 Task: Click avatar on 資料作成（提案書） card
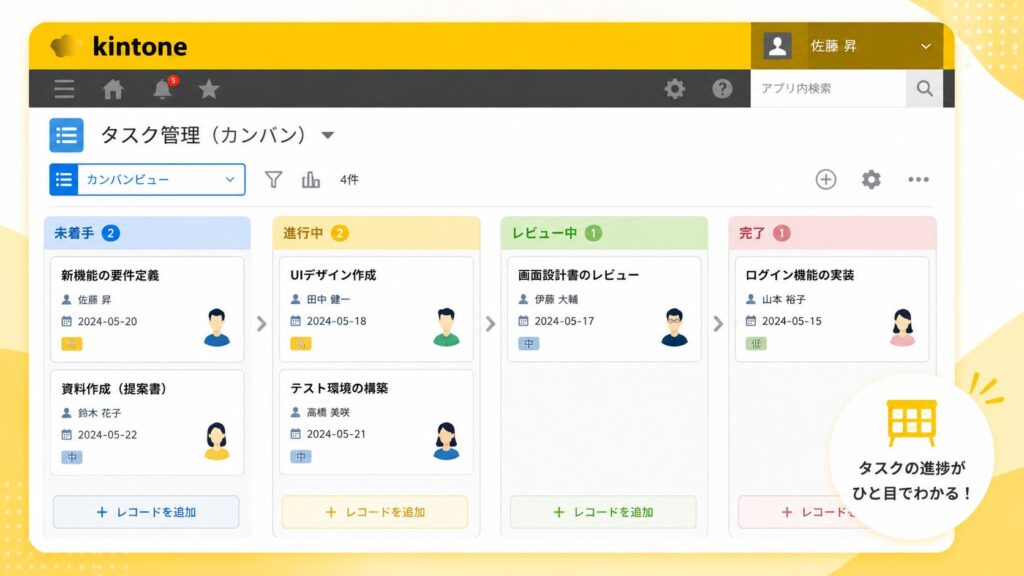pyautogui.click(x=217, y=441)
